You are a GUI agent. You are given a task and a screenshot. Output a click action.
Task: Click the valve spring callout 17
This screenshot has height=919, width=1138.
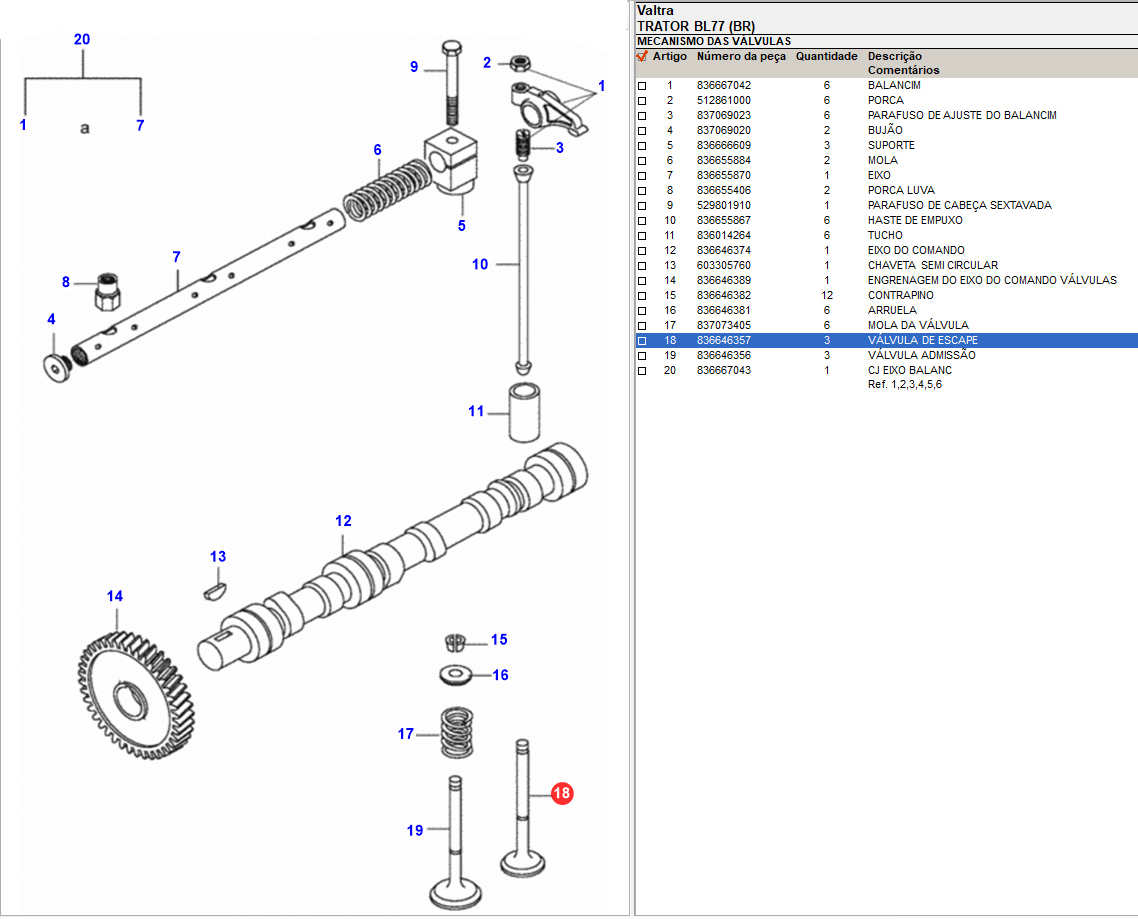pos(405,734)
